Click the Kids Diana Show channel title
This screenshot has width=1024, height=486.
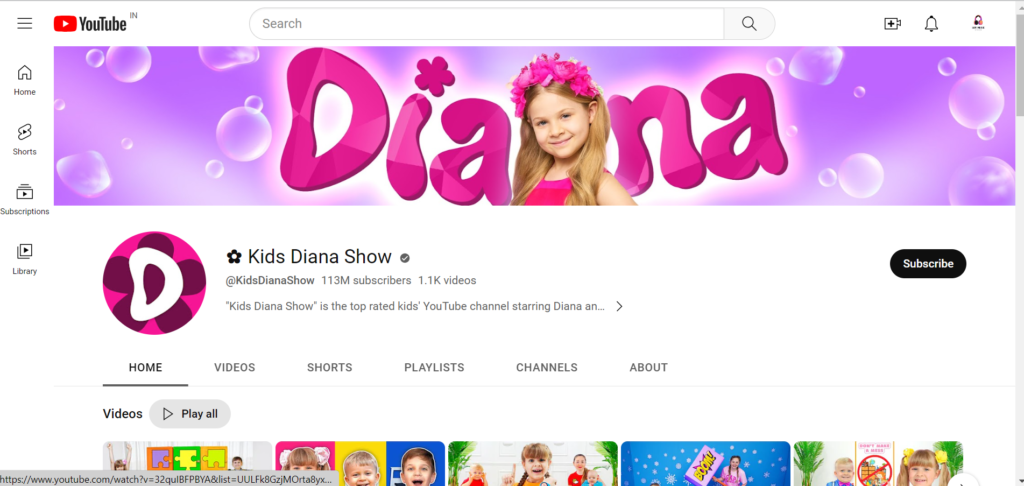(x=309, y=257)
